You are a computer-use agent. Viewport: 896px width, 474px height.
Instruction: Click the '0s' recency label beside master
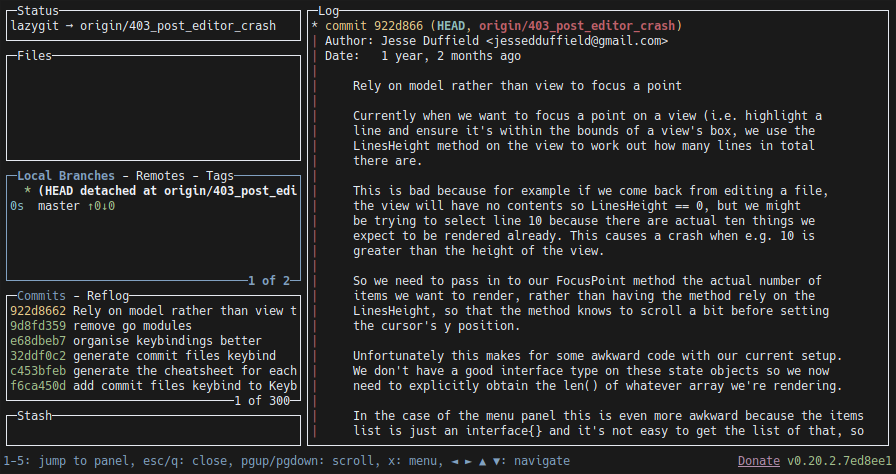tap(17, 206)
